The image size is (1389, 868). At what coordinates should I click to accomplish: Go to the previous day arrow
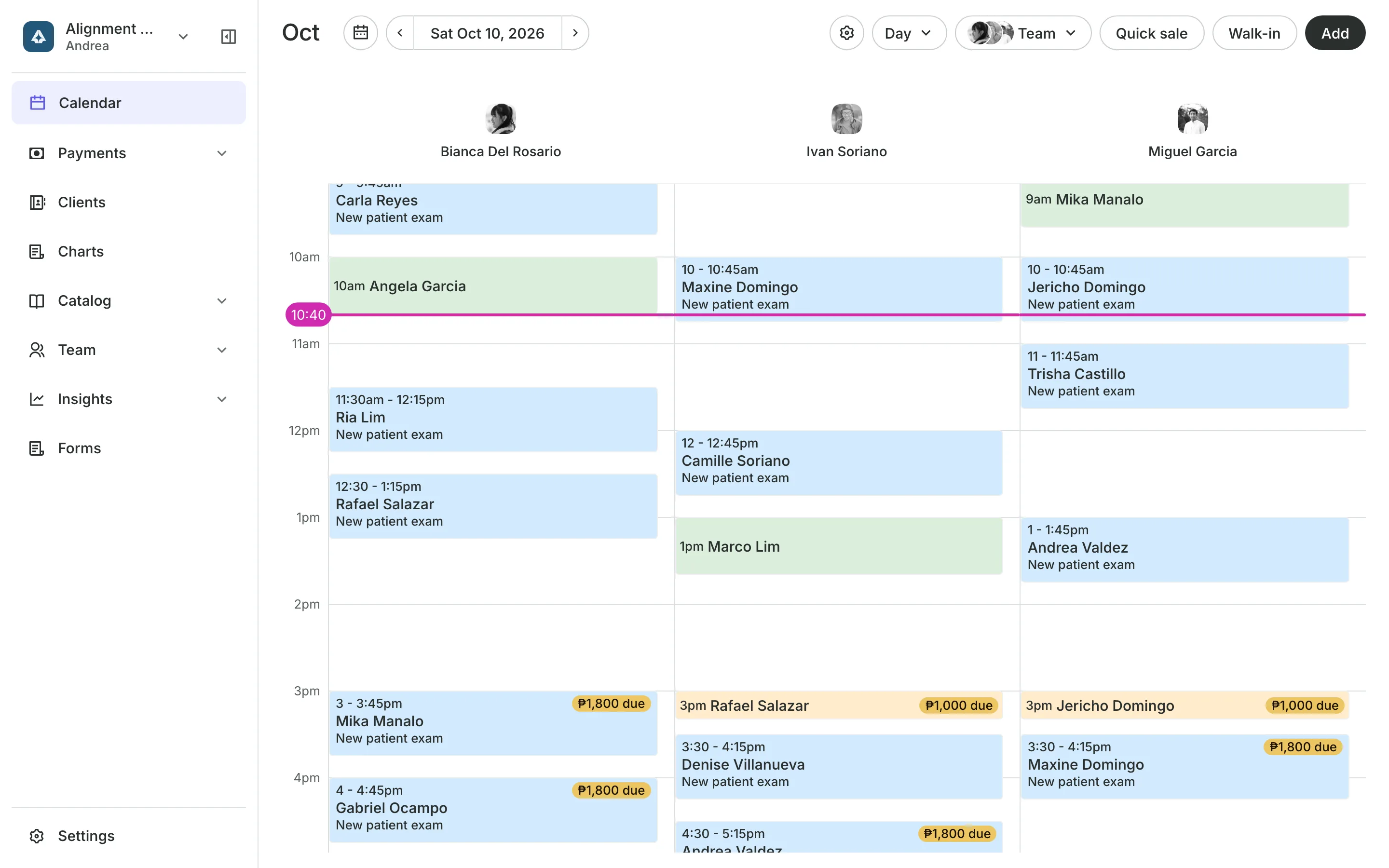click(x=400, y=33)
